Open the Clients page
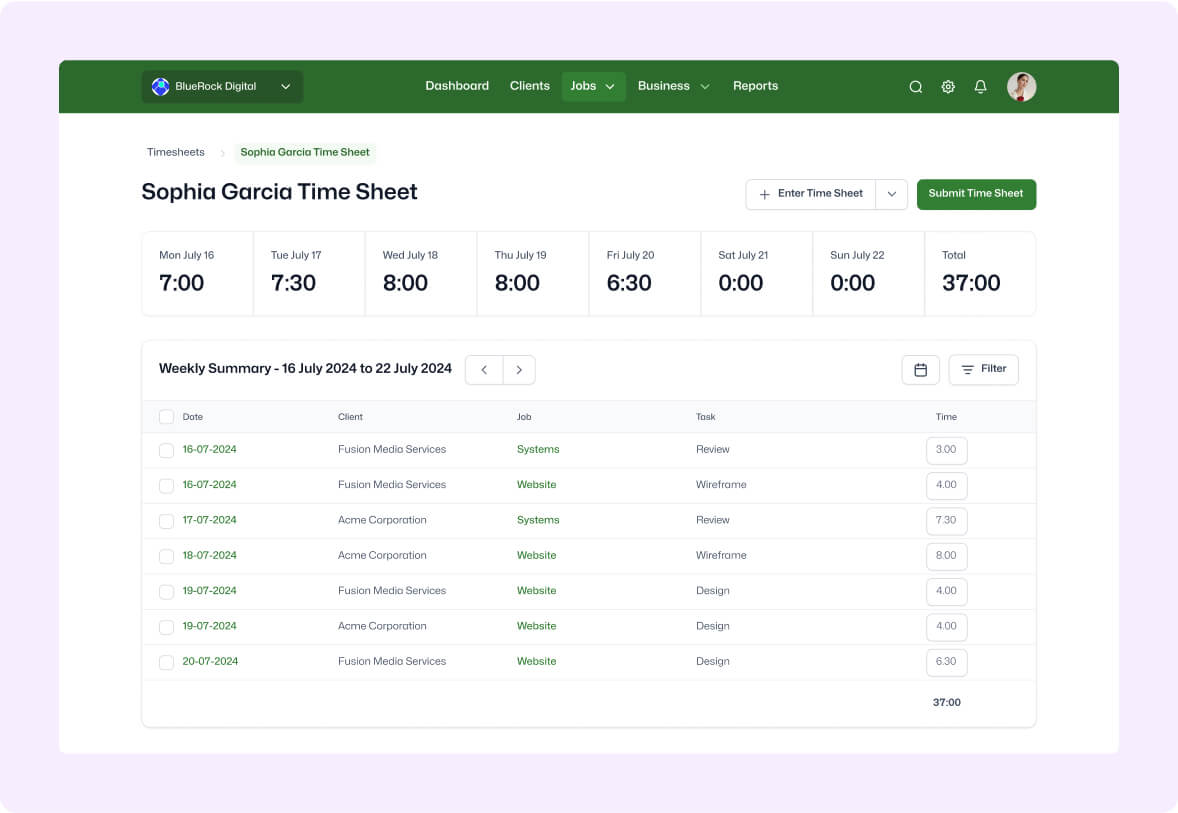 click(x=530, y=86)
